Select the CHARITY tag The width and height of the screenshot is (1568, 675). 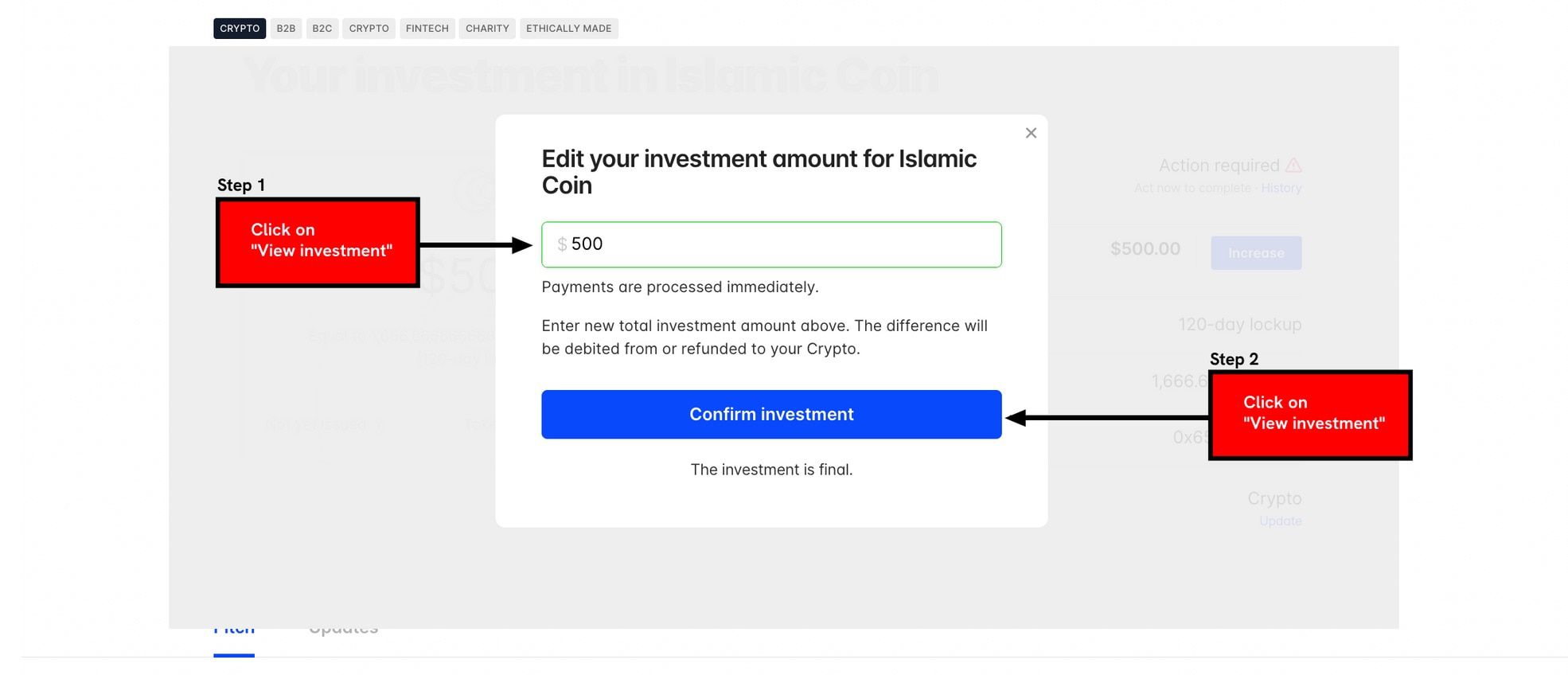click(487, 29)
